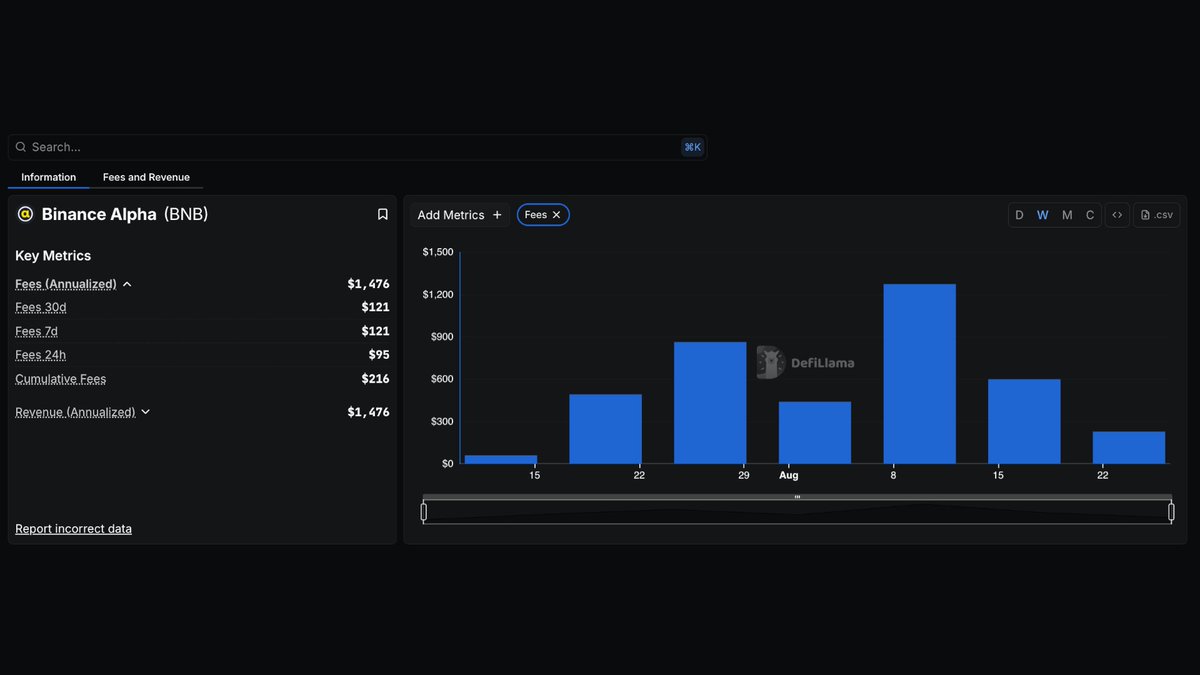Focus the Search input field
Image resolution: width=1200 pixels, height=675 pixels.
tap(357, 147)
